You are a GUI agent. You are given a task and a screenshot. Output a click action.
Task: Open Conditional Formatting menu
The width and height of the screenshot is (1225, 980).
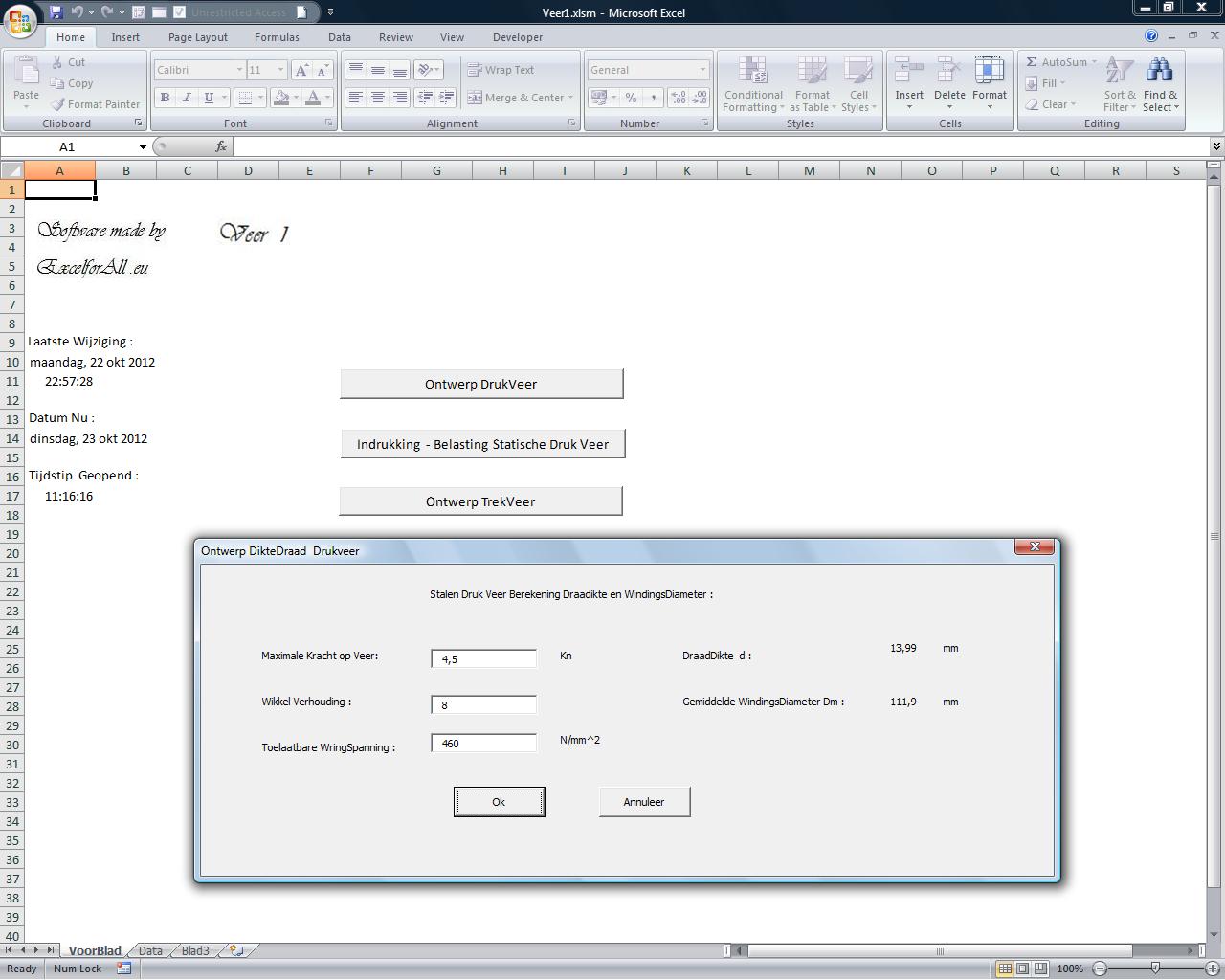(x=754, y=84)
